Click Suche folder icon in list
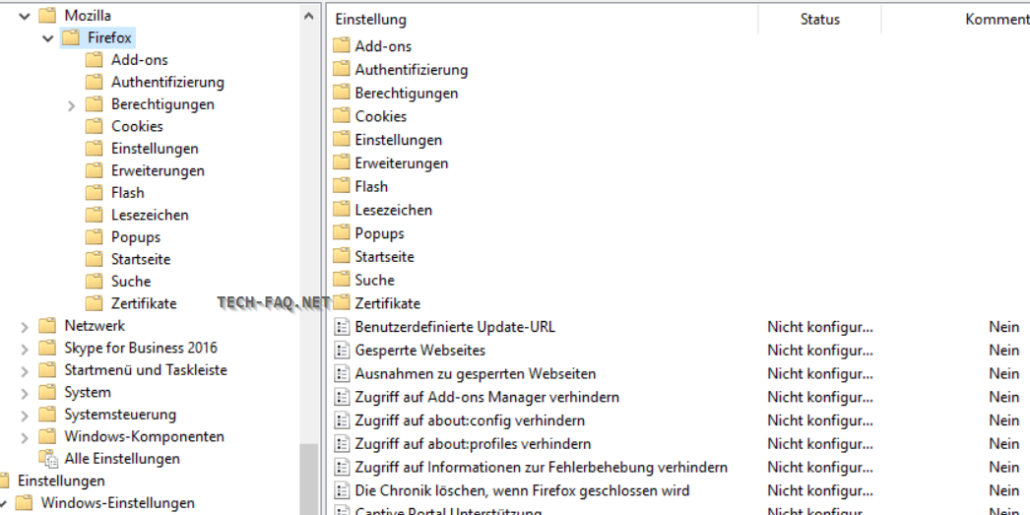The width and height of the screenshot is (1030, 515). [342, 280]
